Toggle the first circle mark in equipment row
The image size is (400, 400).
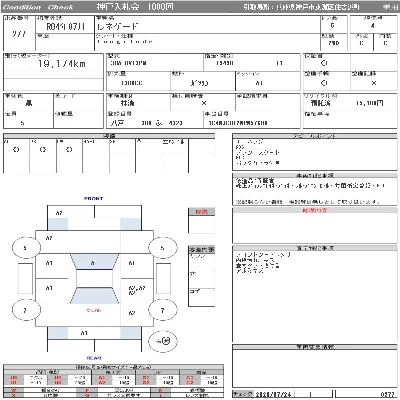pos(16,150)
